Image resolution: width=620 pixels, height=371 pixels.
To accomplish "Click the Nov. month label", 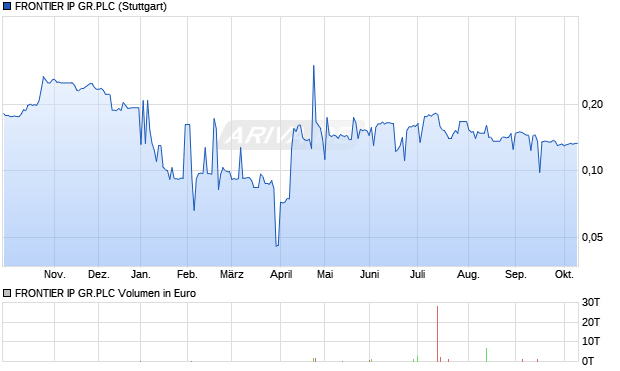I will (55, 274).
